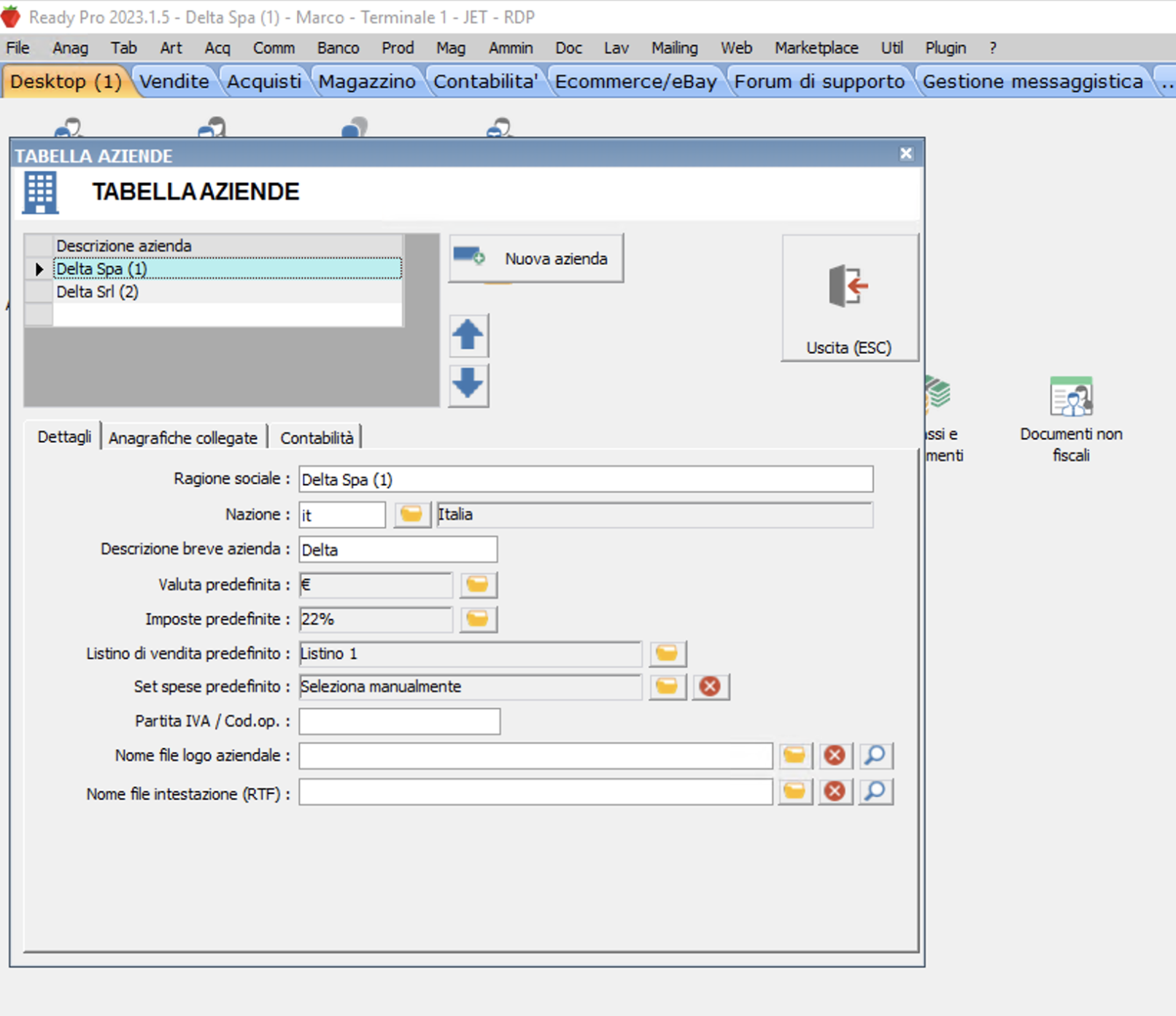This screenshot has width=1176, height=1016.
Task: Open the Contabilità tab in dialog
Action: (317, 438)
